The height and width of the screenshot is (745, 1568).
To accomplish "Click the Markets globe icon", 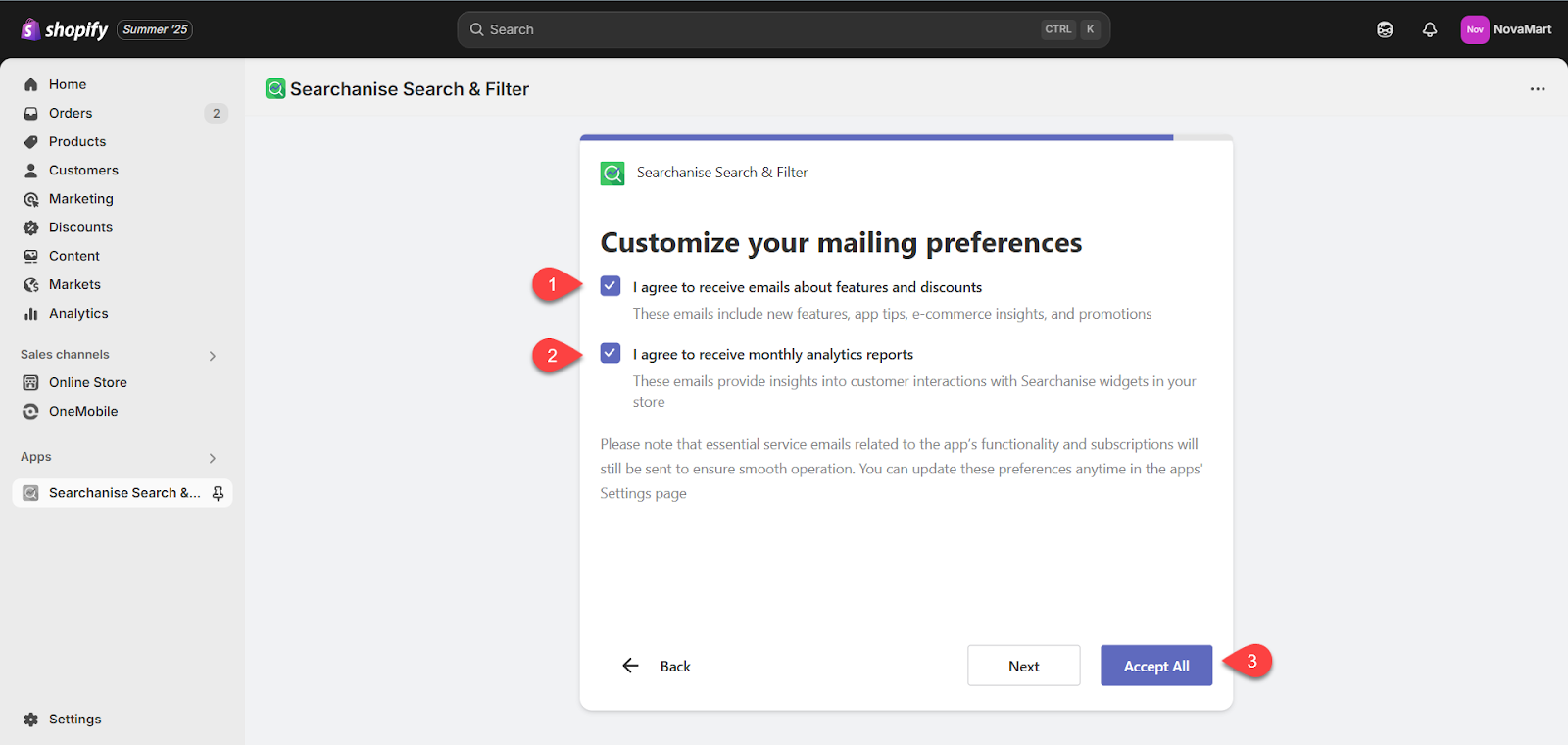I will (x=31, y=284).
